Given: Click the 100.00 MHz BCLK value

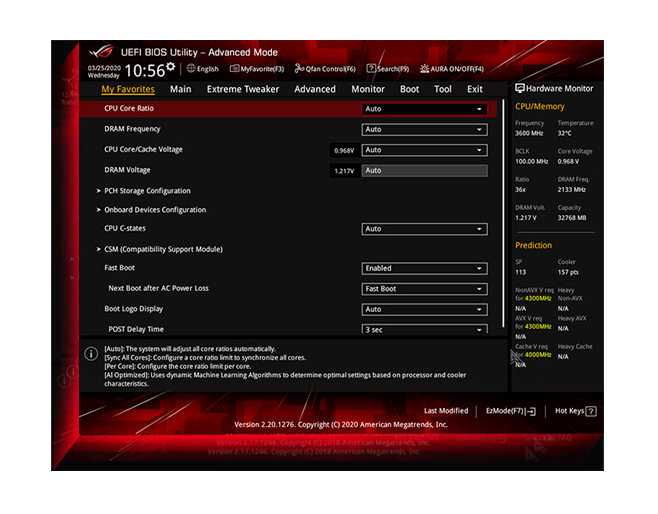Looking at the screenshot, I should [x=532, y=162].
